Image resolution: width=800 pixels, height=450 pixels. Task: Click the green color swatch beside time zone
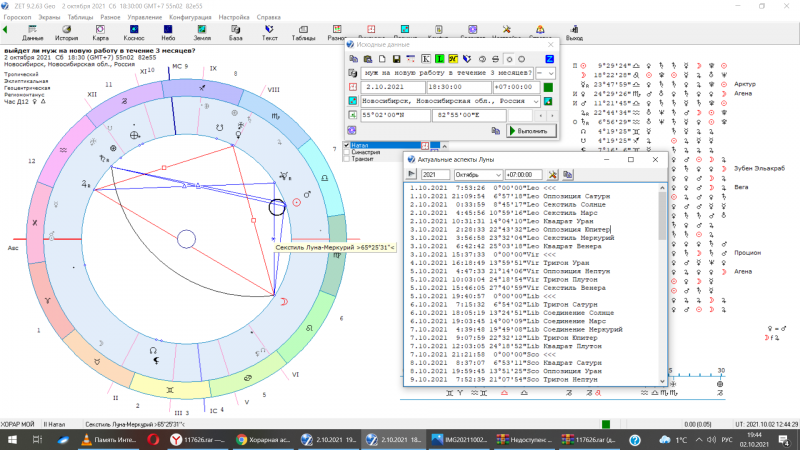click(548, 88)
